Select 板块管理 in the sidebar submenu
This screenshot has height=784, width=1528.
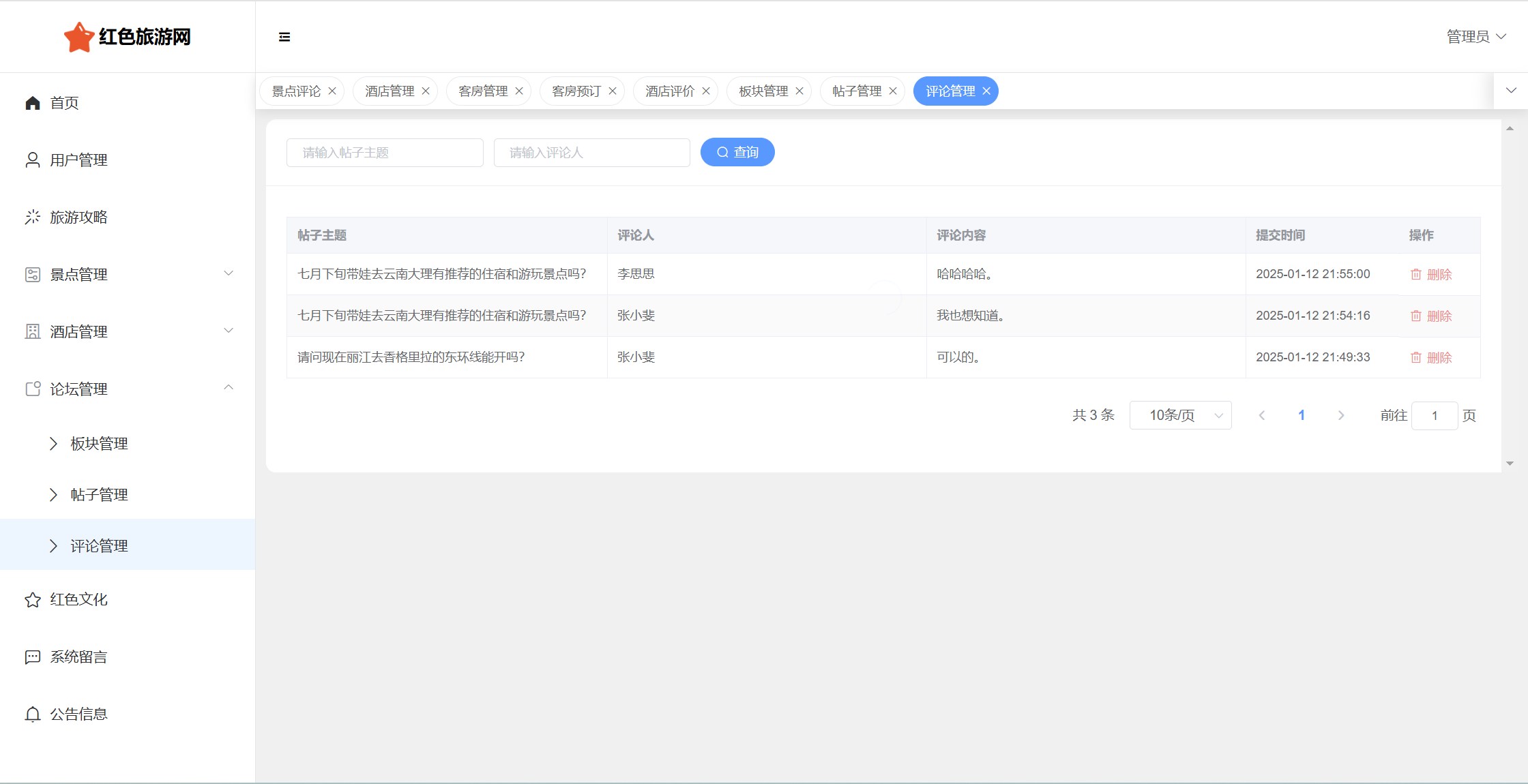(x=99, y=444)
